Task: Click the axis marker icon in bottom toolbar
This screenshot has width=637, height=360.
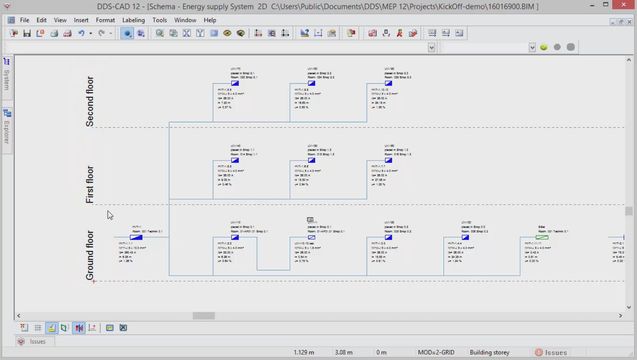Action: (92, 327)
